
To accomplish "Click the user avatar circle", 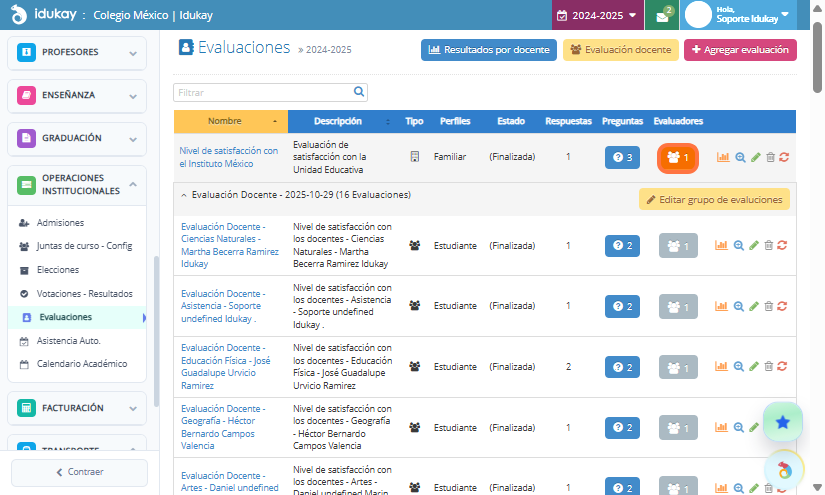I will point(698,15).
